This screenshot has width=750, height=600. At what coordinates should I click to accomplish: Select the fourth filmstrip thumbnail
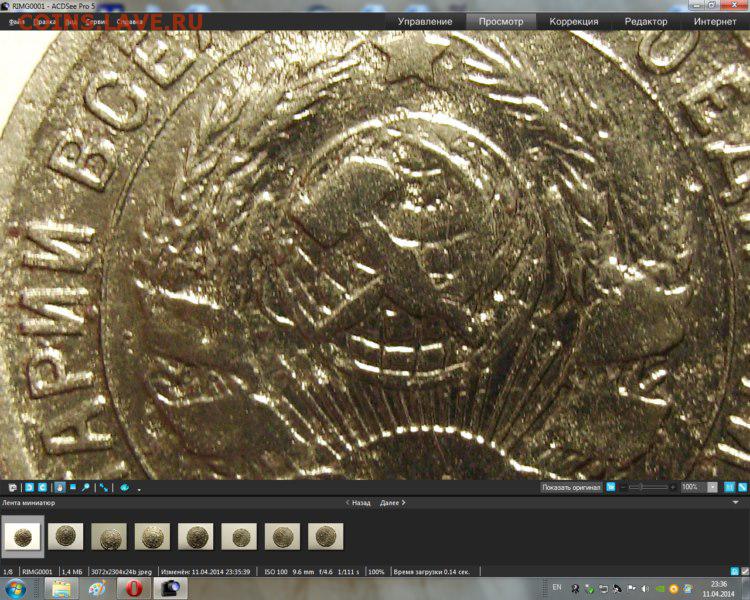pos(152,536)
